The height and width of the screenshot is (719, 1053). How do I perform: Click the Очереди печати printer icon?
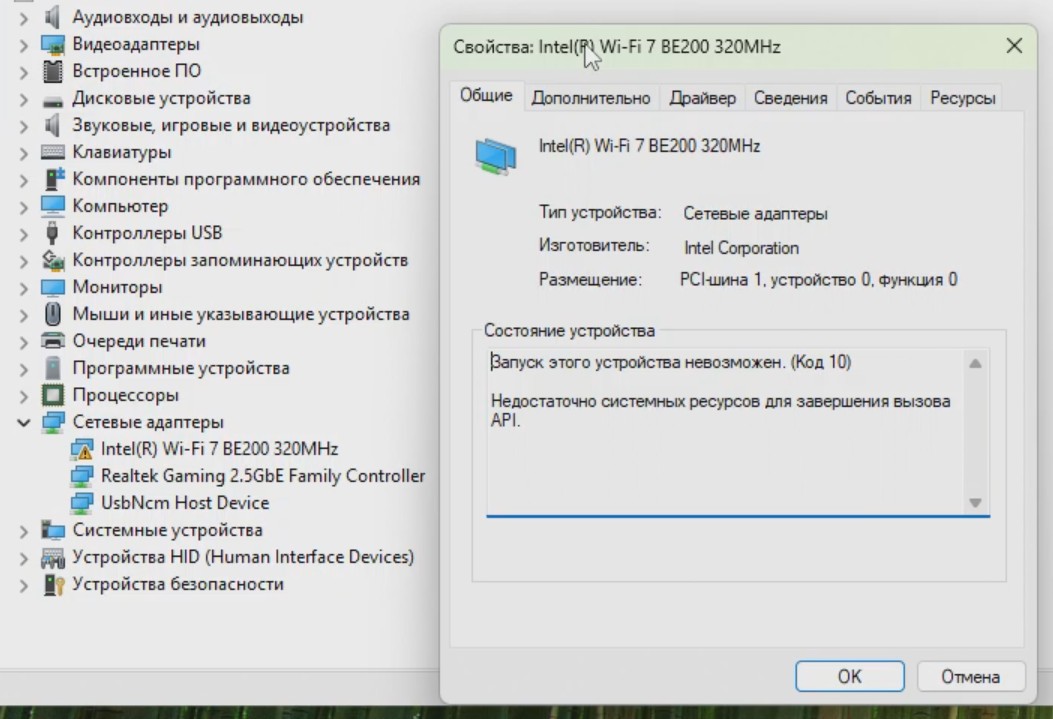(52, 340)
